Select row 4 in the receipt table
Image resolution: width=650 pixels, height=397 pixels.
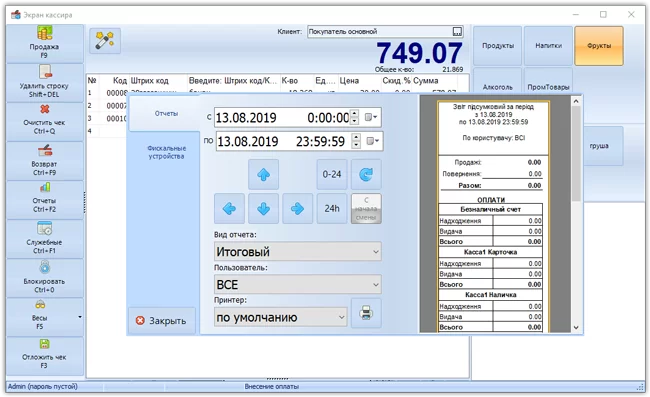[x=107, y=131]
